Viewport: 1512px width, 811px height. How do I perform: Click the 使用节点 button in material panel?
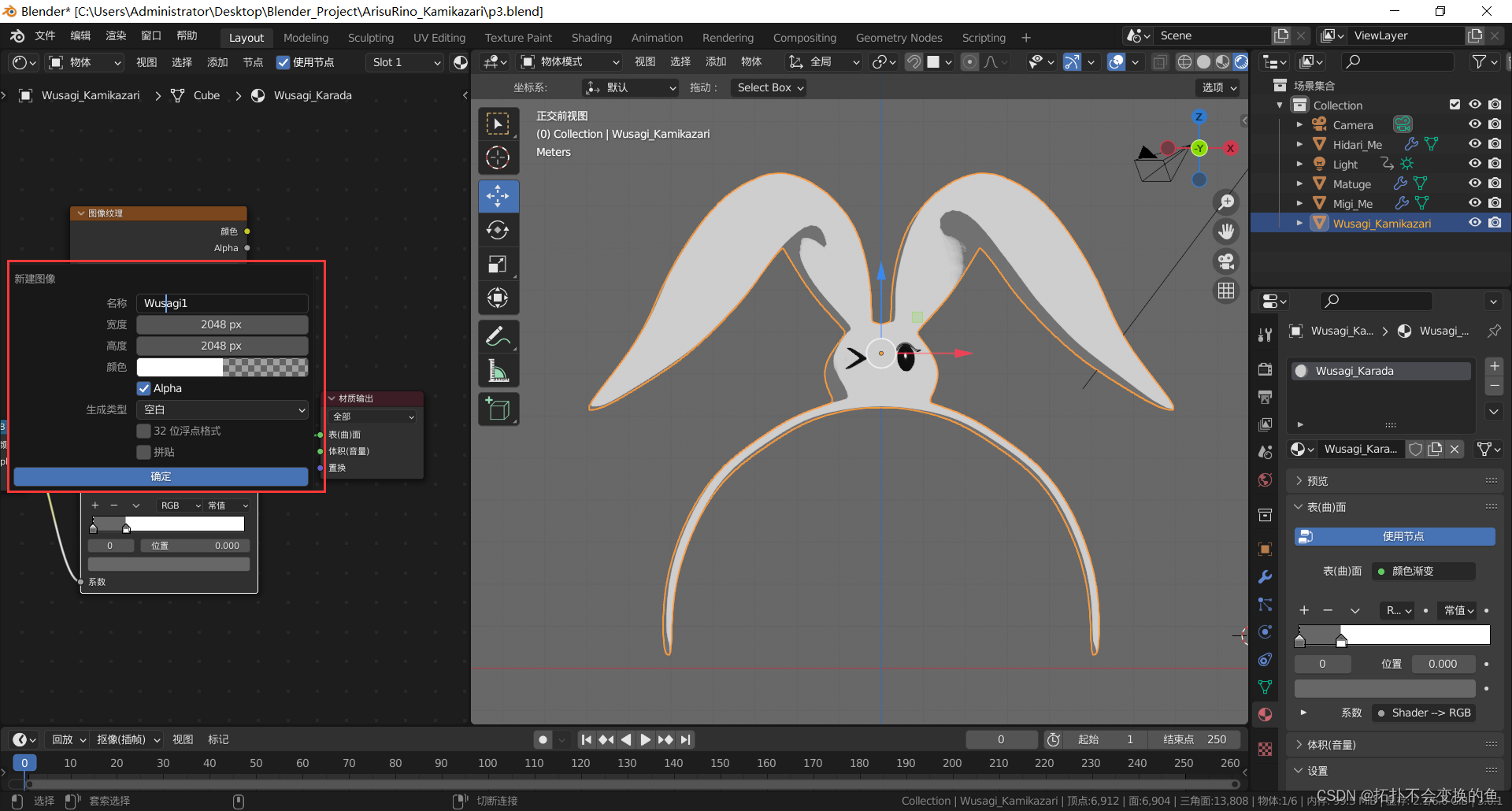(1394, 536)
